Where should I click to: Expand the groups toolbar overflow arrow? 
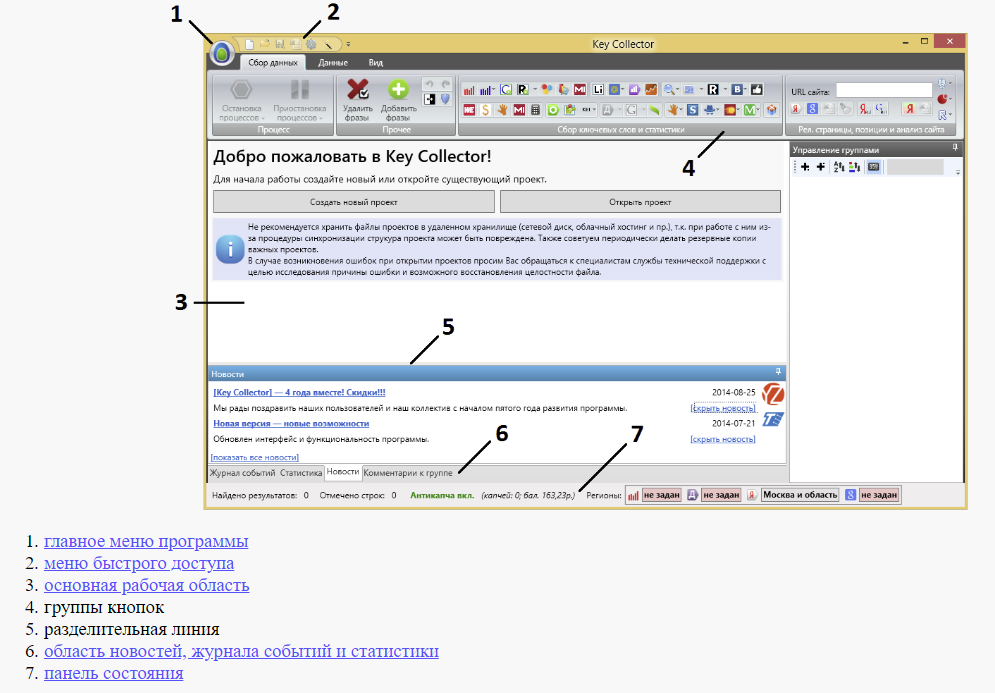click(x=958, y=172)
